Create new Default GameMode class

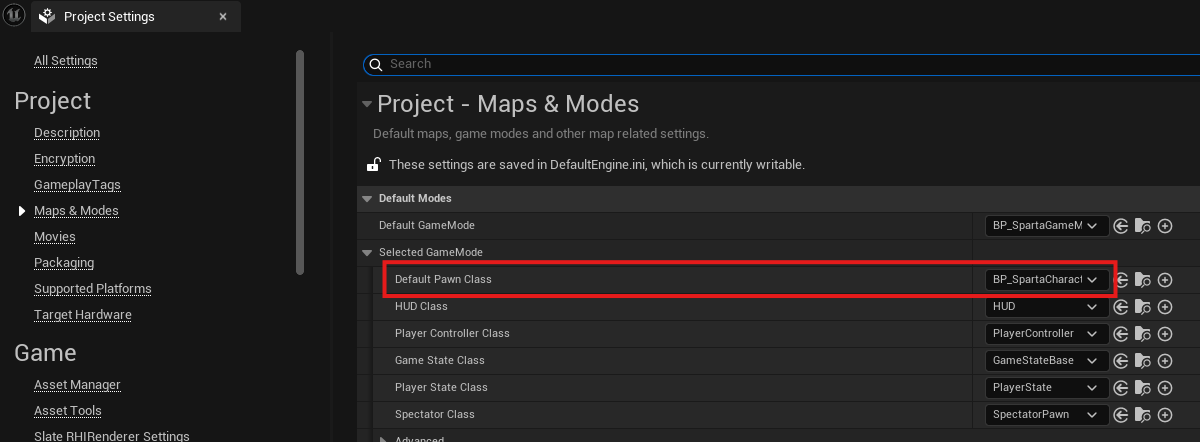(1165, 226)
